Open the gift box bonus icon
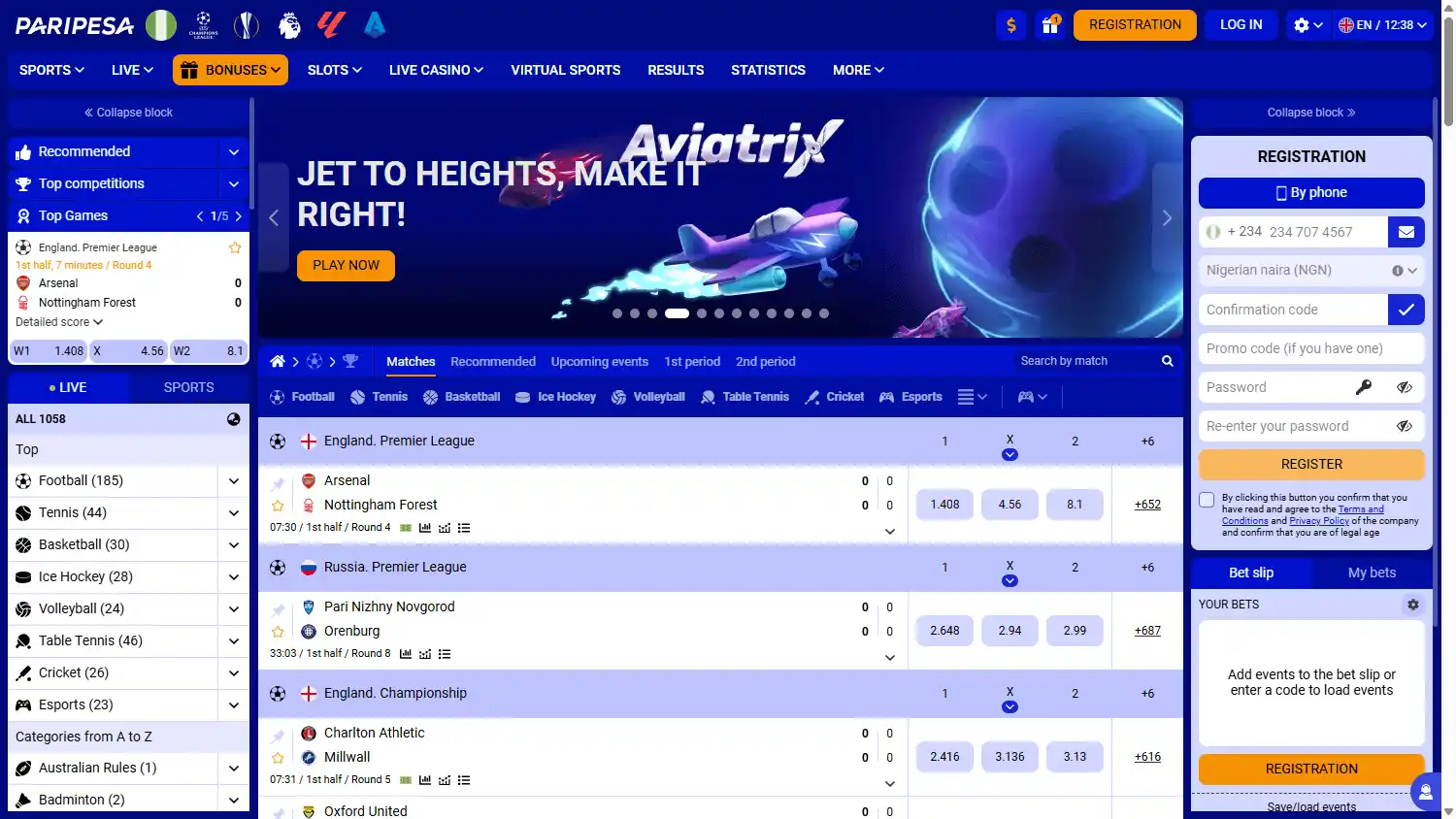 (1050, 25)
